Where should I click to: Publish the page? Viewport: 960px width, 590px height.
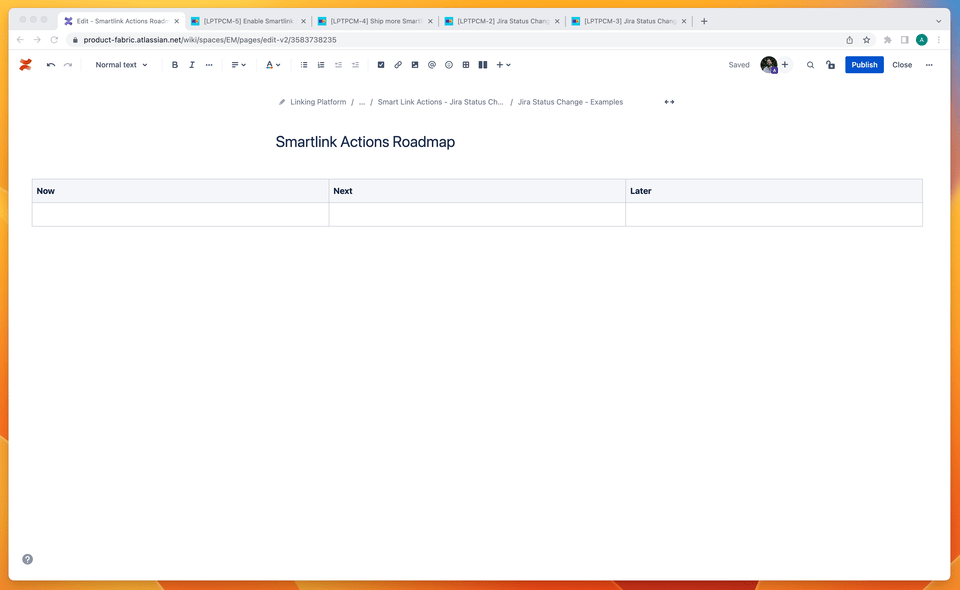coord(864,65)
